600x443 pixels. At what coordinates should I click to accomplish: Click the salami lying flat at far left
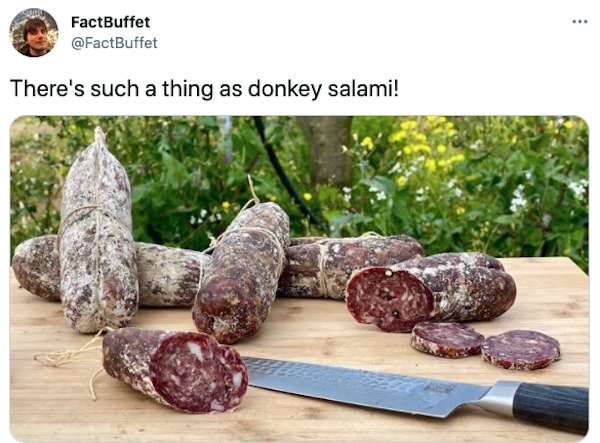tap(35, 266)
